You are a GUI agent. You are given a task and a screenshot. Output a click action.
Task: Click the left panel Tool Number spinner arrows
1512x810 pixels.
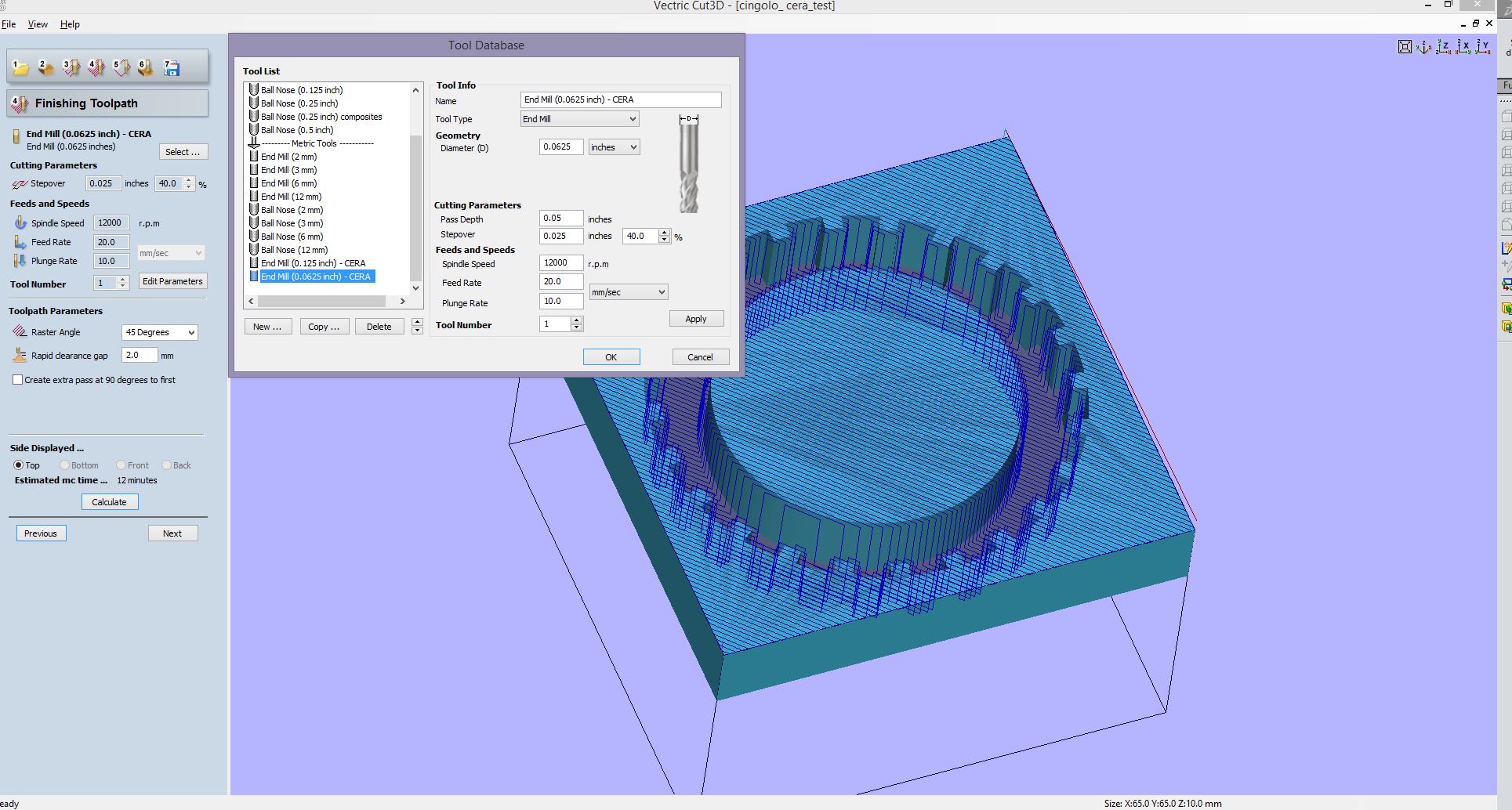[x=123, y=283]
